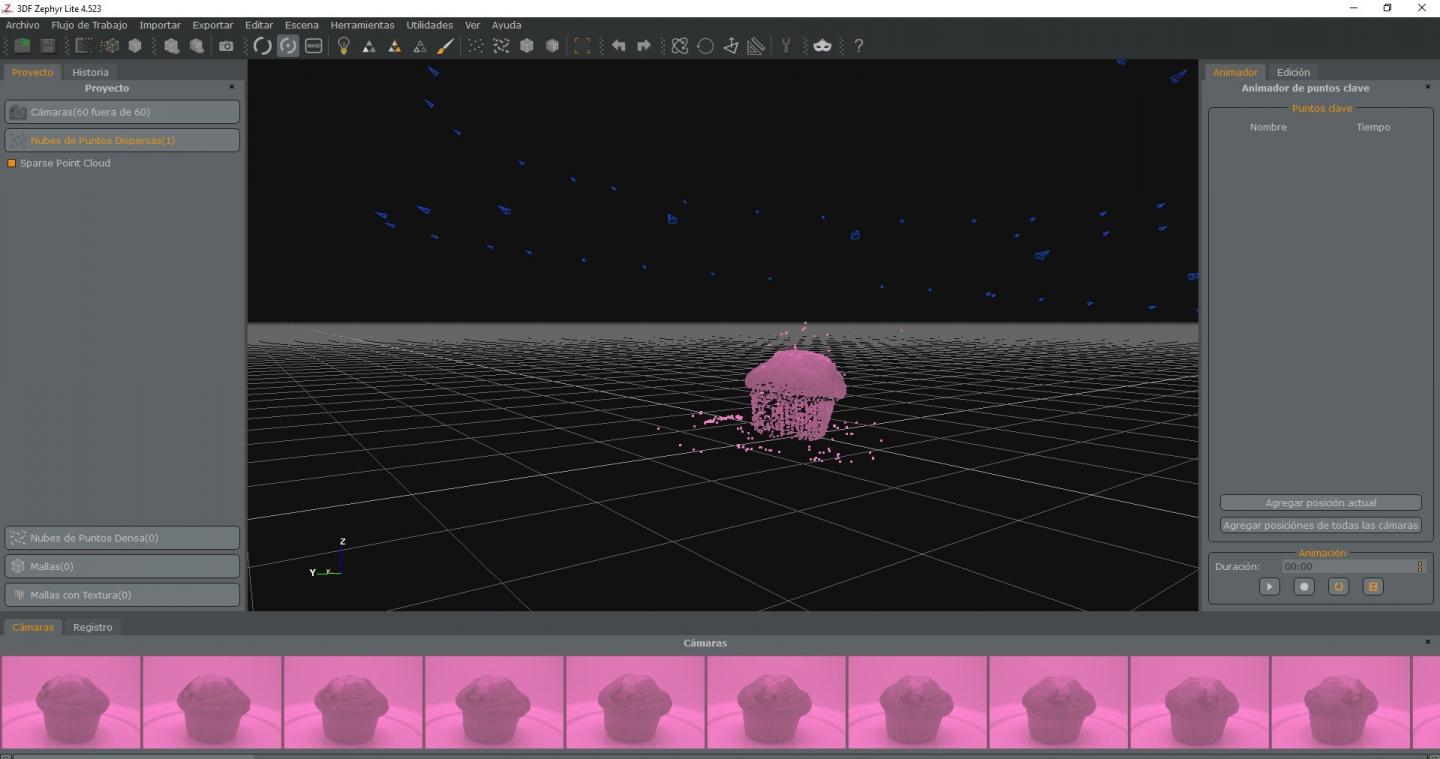Expand the Cámaras(60 fuera de 60) section

122,112
